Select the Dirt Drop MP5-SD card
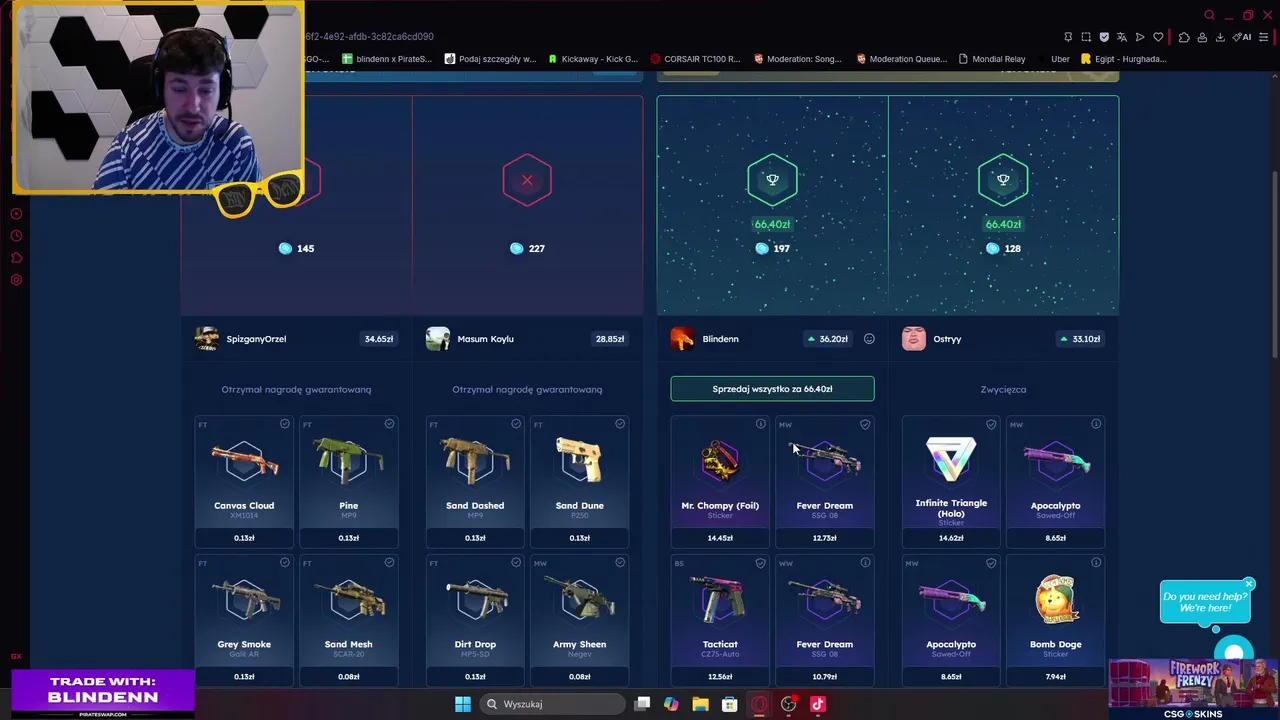Screen dimensions: 1280x720 pos(475,620)
